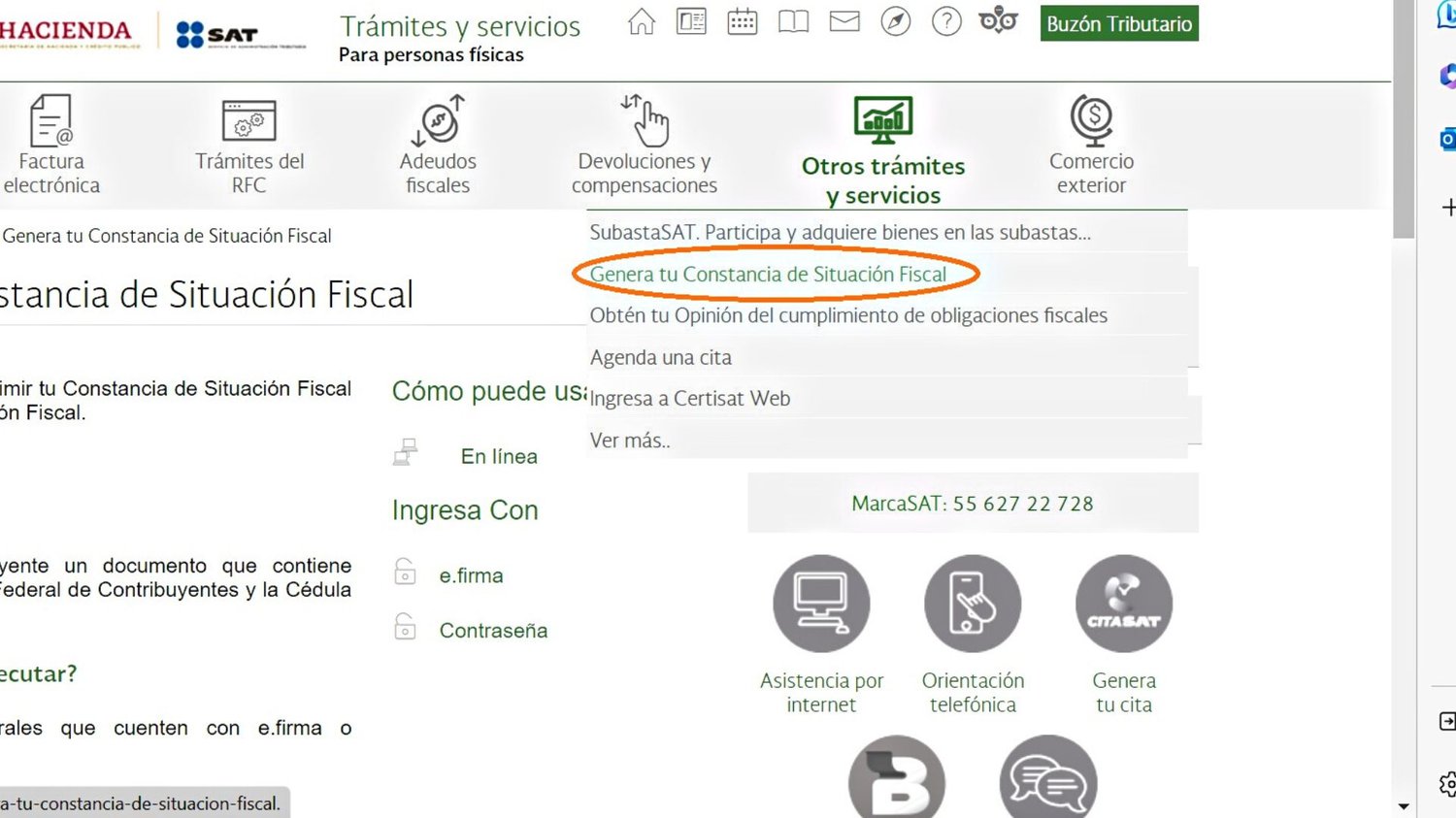Select SubastaSAT from the open menu

[x=841, y=232]
